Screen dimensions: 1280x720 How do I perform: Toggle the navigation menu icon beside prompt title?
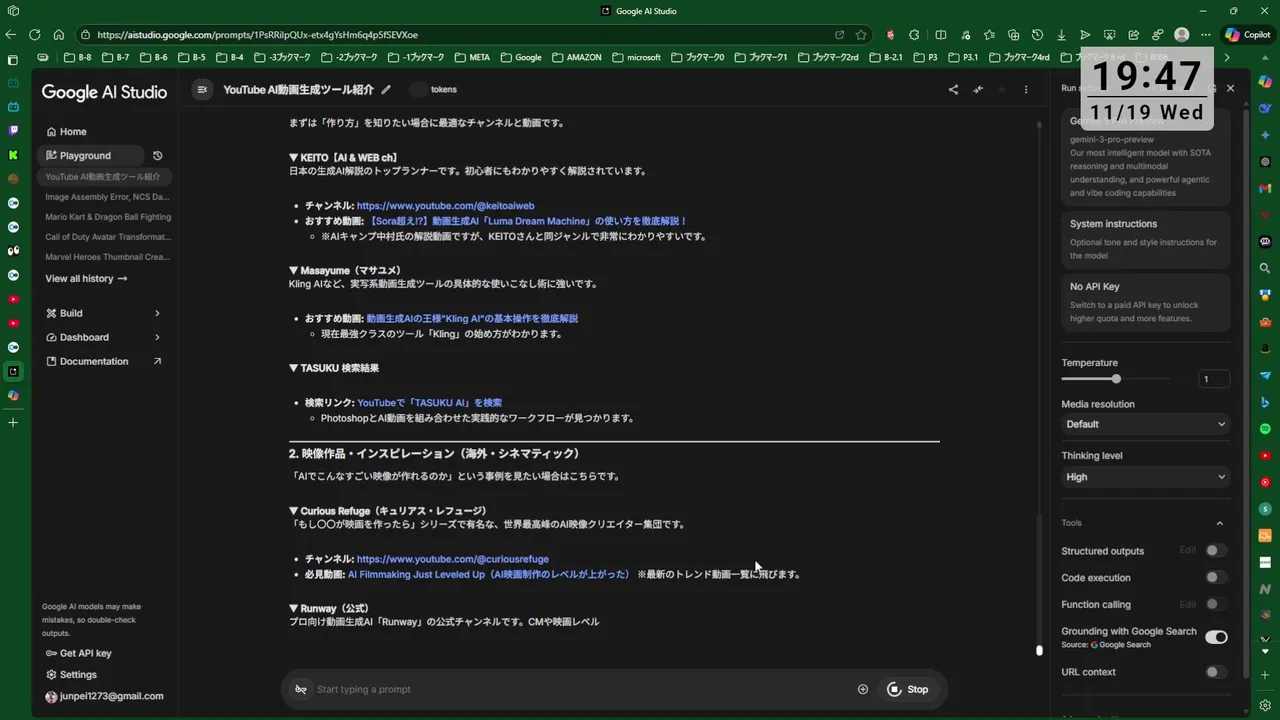coord(202,90)
